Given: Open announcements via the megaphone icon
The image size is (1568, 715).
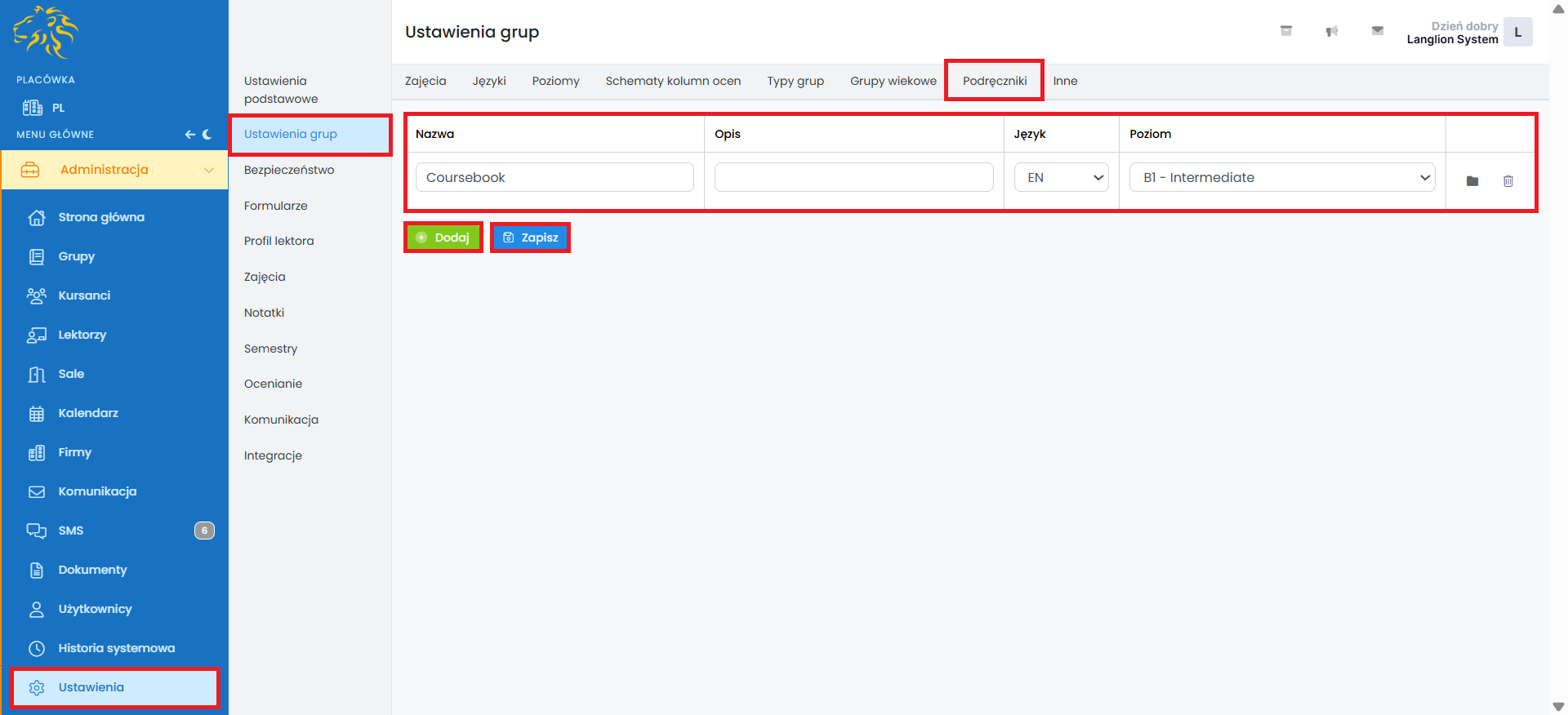Looking at the screenshot, I should click(x=1331, y=31).
